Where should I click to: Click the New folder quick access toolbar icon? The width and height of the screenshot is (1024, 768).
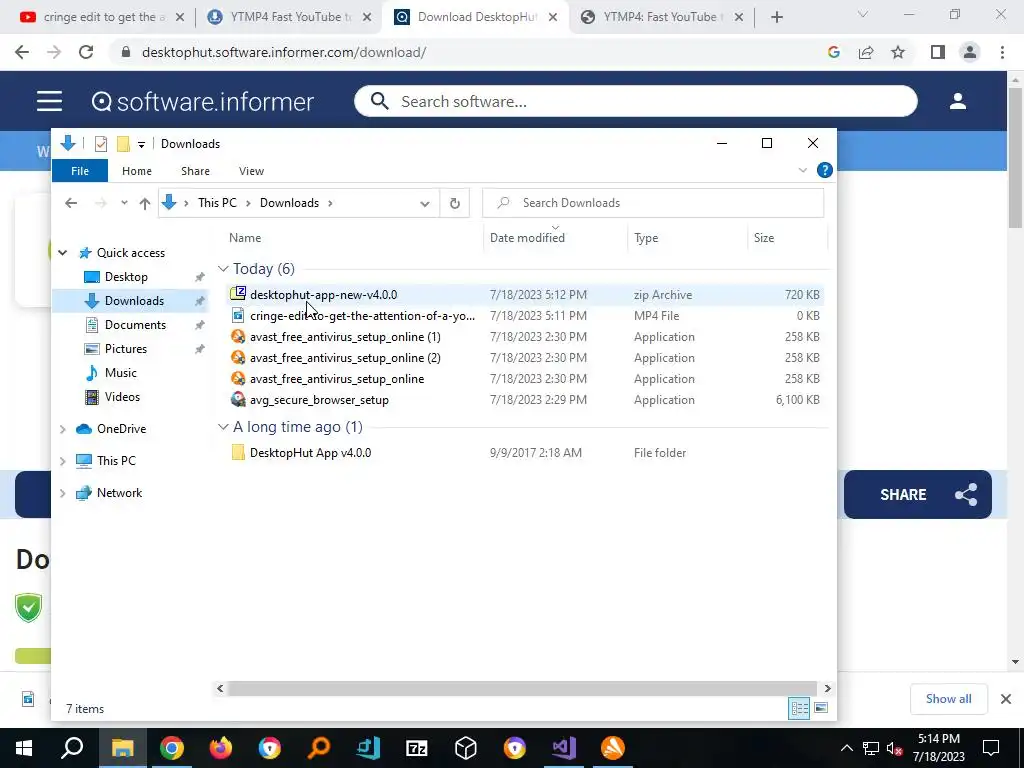123,144
